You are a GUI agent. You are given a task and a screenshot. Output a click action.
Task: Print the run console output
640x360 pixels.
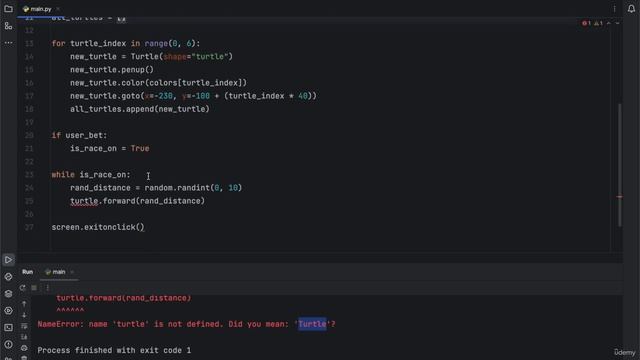click(x=24, y=348)
